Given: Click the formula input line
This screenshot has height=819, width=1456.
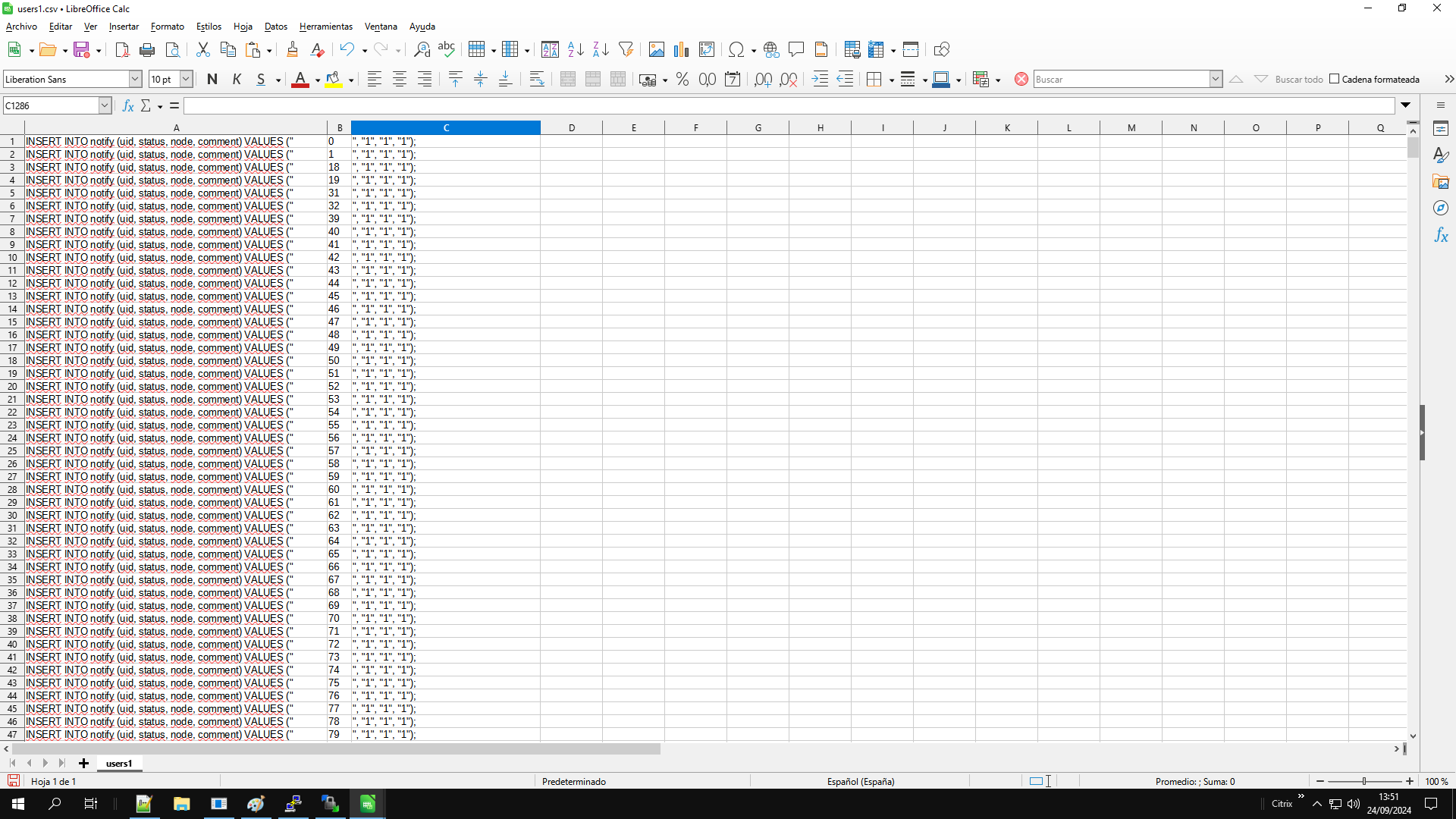Looking at the screenshot, I should pos(789,106).
